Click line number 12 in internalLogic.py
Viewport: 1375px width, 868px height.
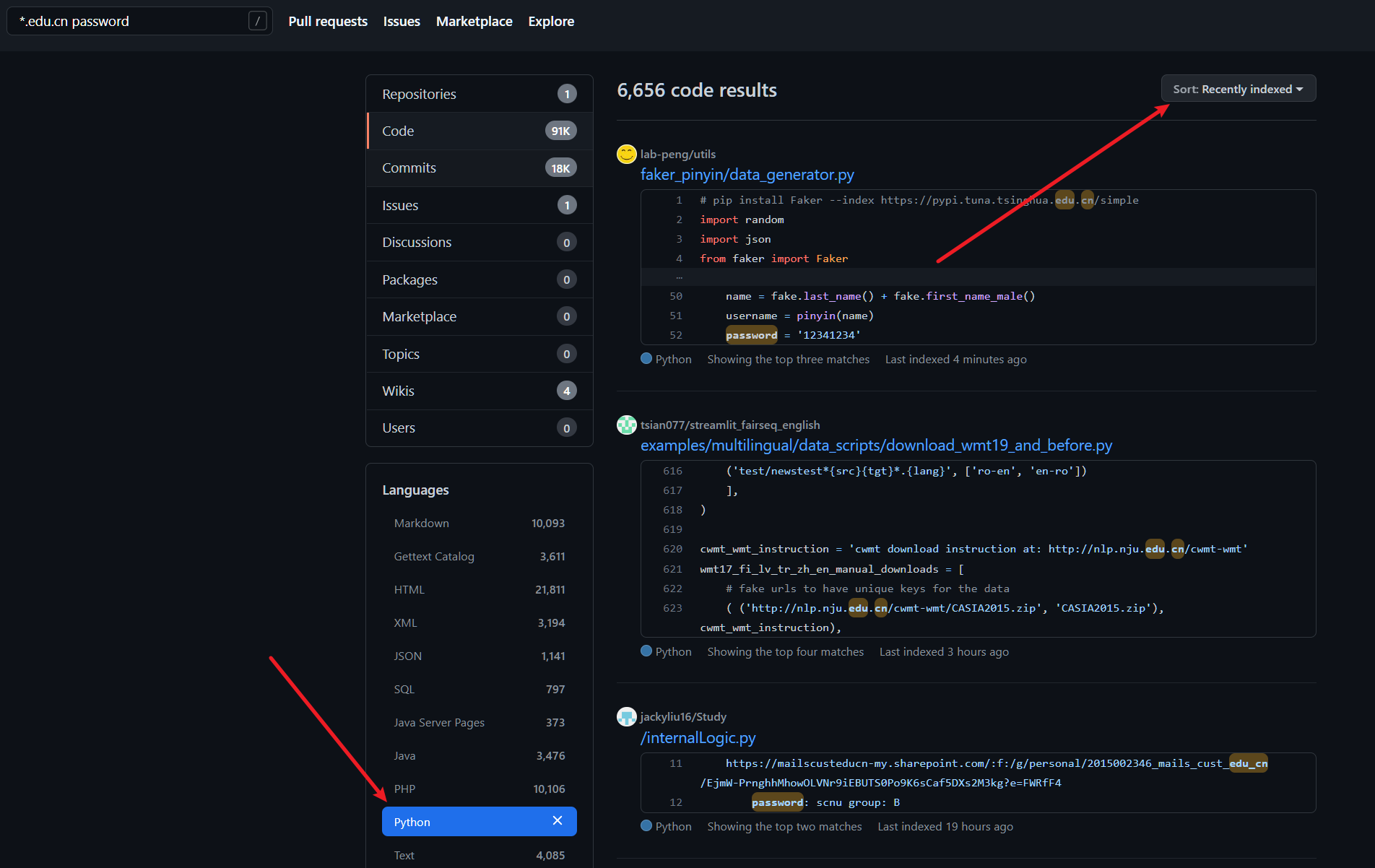click(x=675, y=802)
